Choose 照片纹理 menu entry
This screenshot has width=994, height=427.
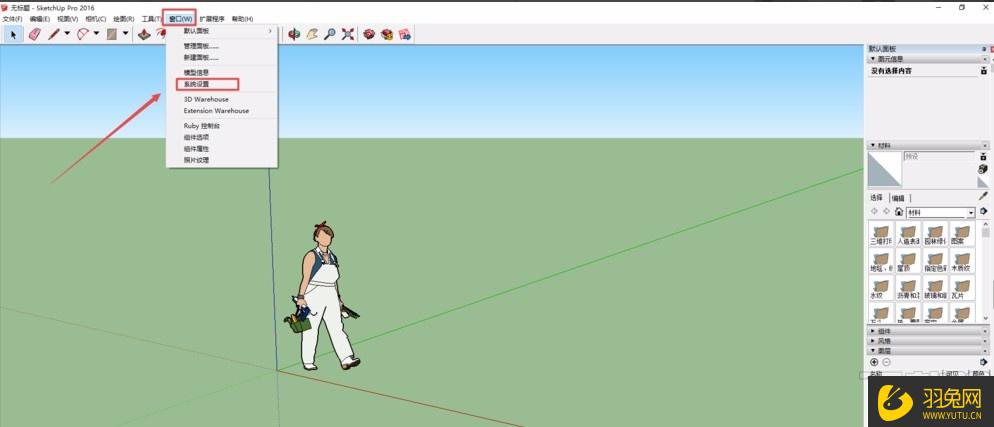[x=221, y=160]
